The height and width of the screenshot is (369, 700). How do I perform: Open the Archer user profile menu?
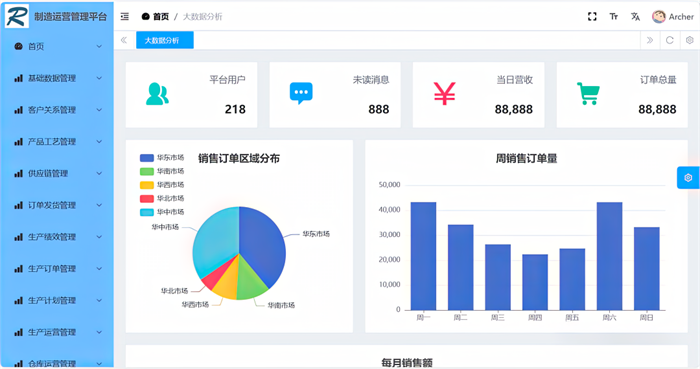click(672, 17)
